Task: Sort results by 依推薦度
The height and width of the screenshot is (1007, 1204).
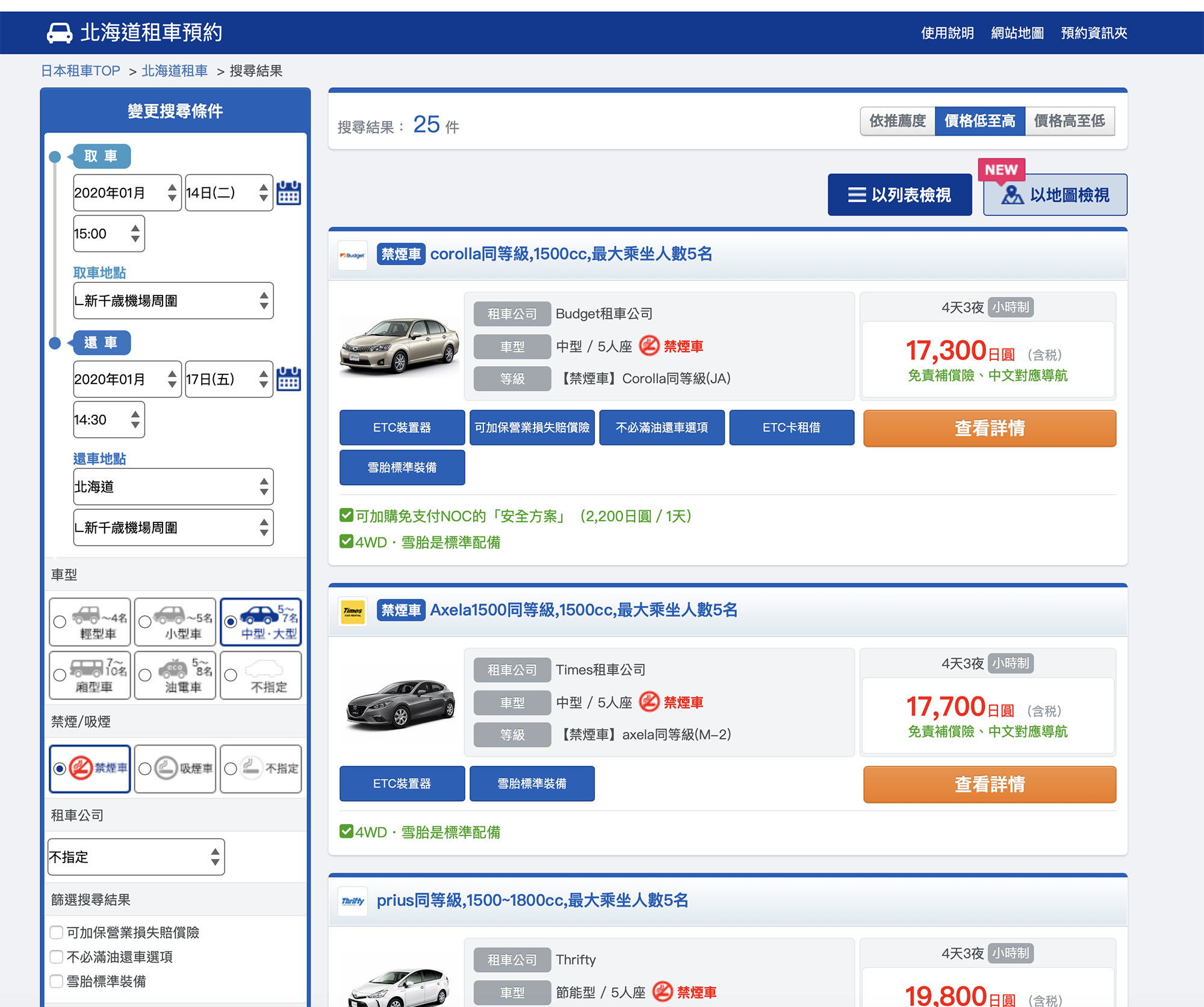Action: pyautogui.click(x=897, y=121)
